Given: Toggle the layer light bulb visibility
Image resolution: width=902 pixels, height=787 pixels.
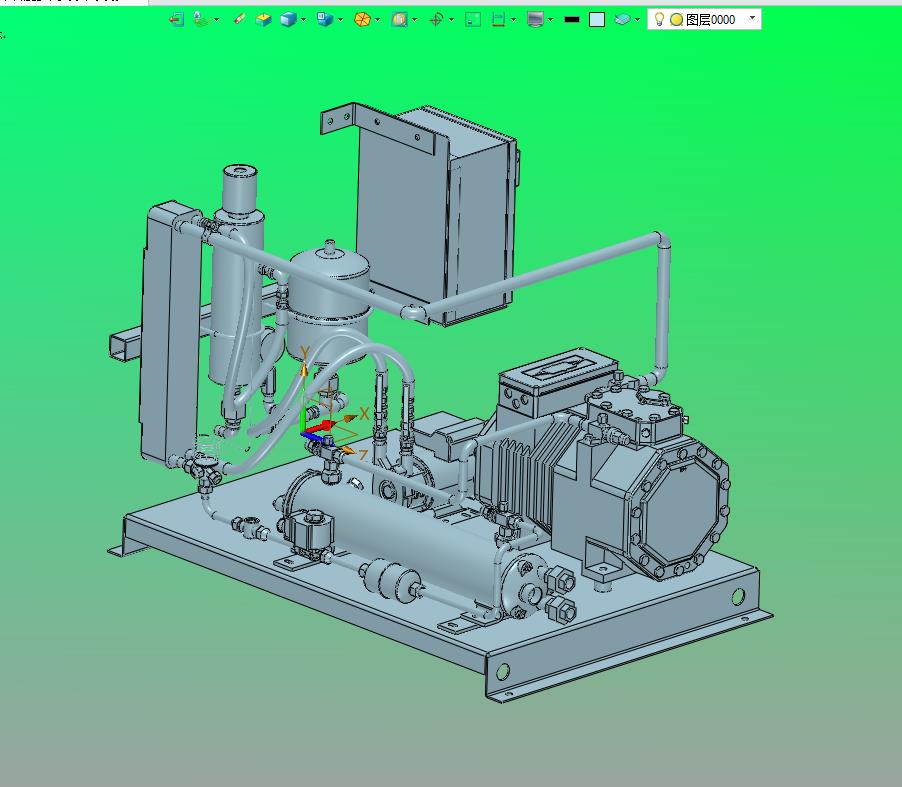Looking at the screenshot, I should click(660, 20).
